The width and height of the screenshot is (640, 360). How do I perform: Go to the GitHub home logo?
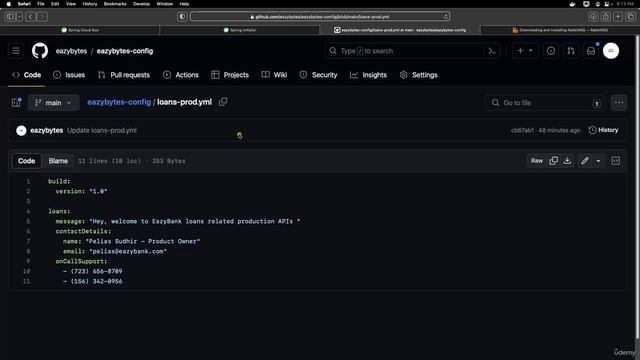tap(40, 51)
